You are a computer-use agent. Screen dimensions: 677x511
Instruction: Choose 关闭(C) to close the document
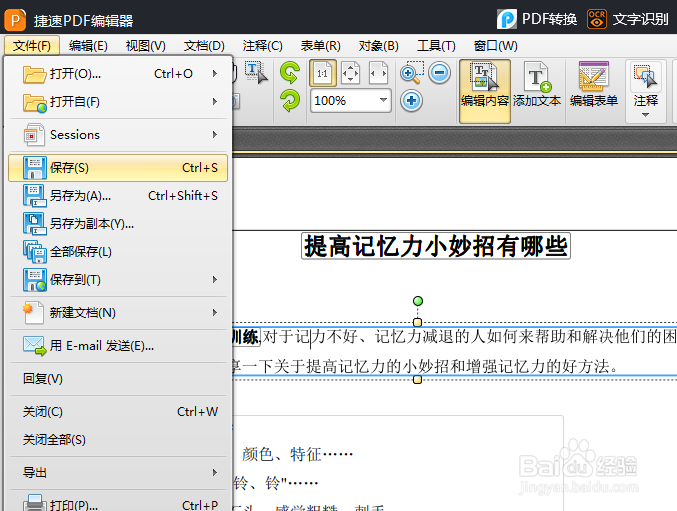click(118, 412)
